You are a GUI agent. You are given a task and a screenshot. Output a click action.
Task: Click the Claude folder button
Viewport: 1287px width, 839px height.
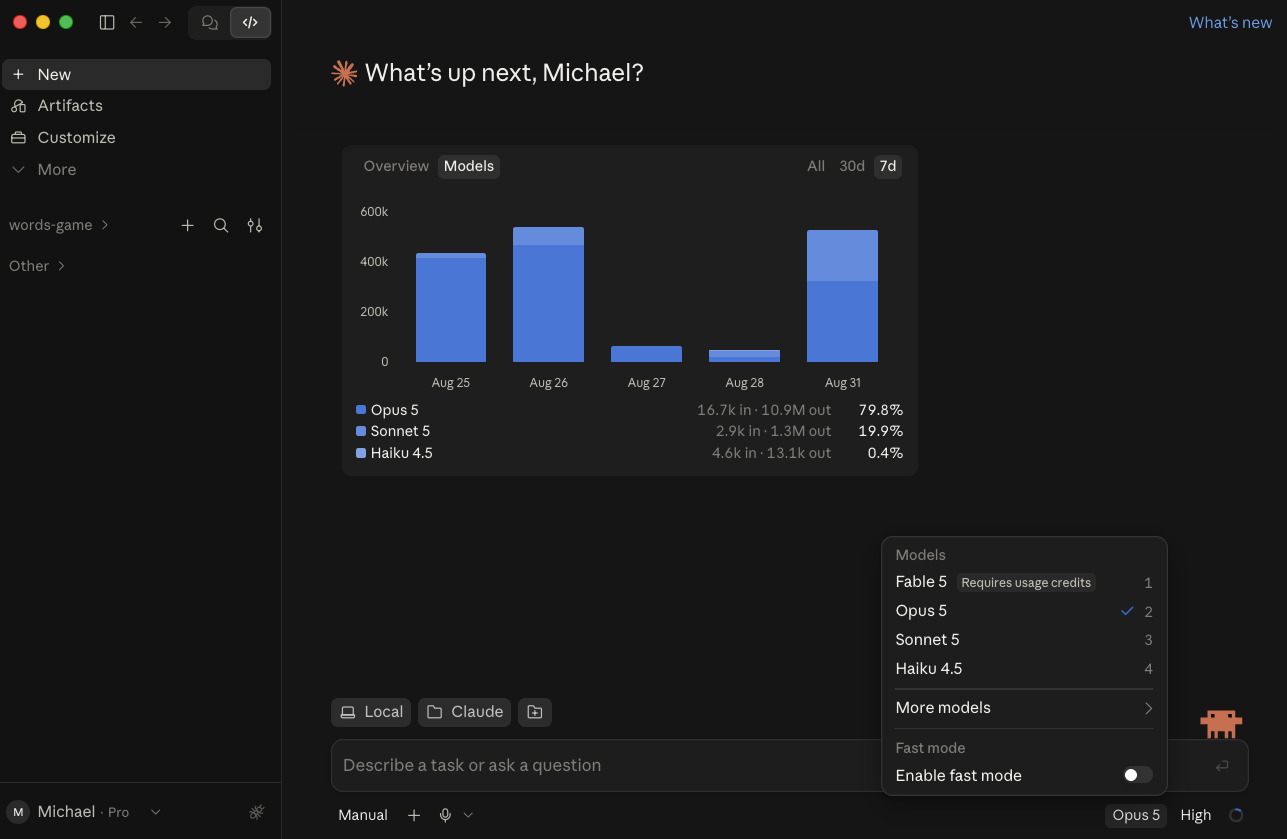pos(465,712)
